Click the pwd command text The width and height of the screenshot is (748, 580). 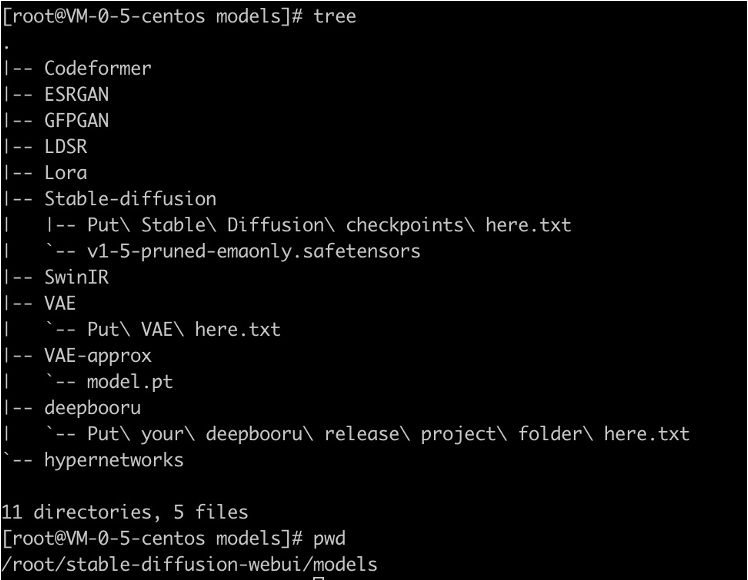(x=329, y=539)
